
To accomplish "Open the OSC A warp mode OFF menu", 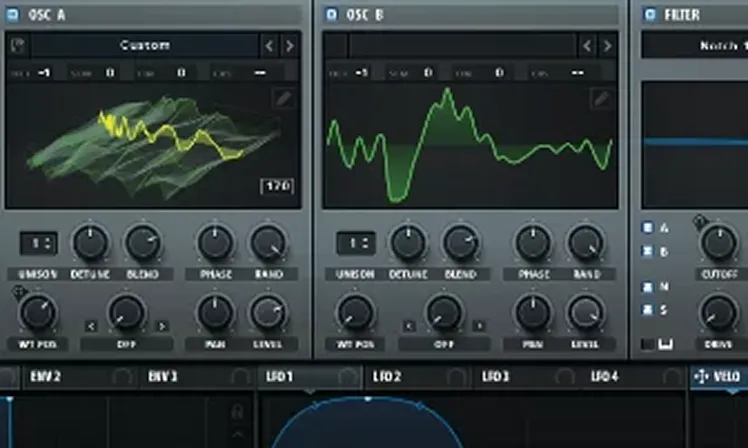I will point(126,343).
